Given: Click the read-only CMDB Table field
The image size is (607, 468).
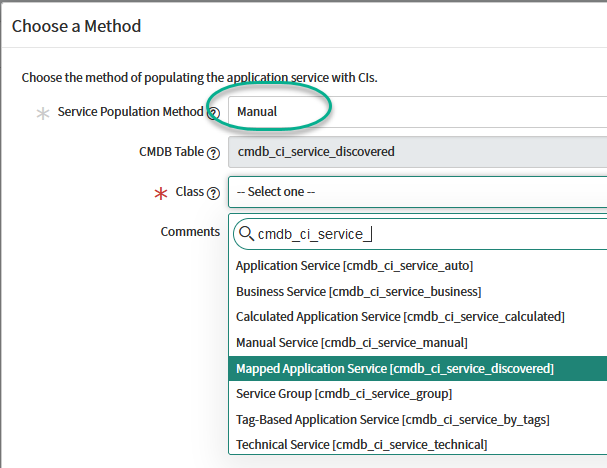Looking at the screenshot, I should (x=417, y=152).
